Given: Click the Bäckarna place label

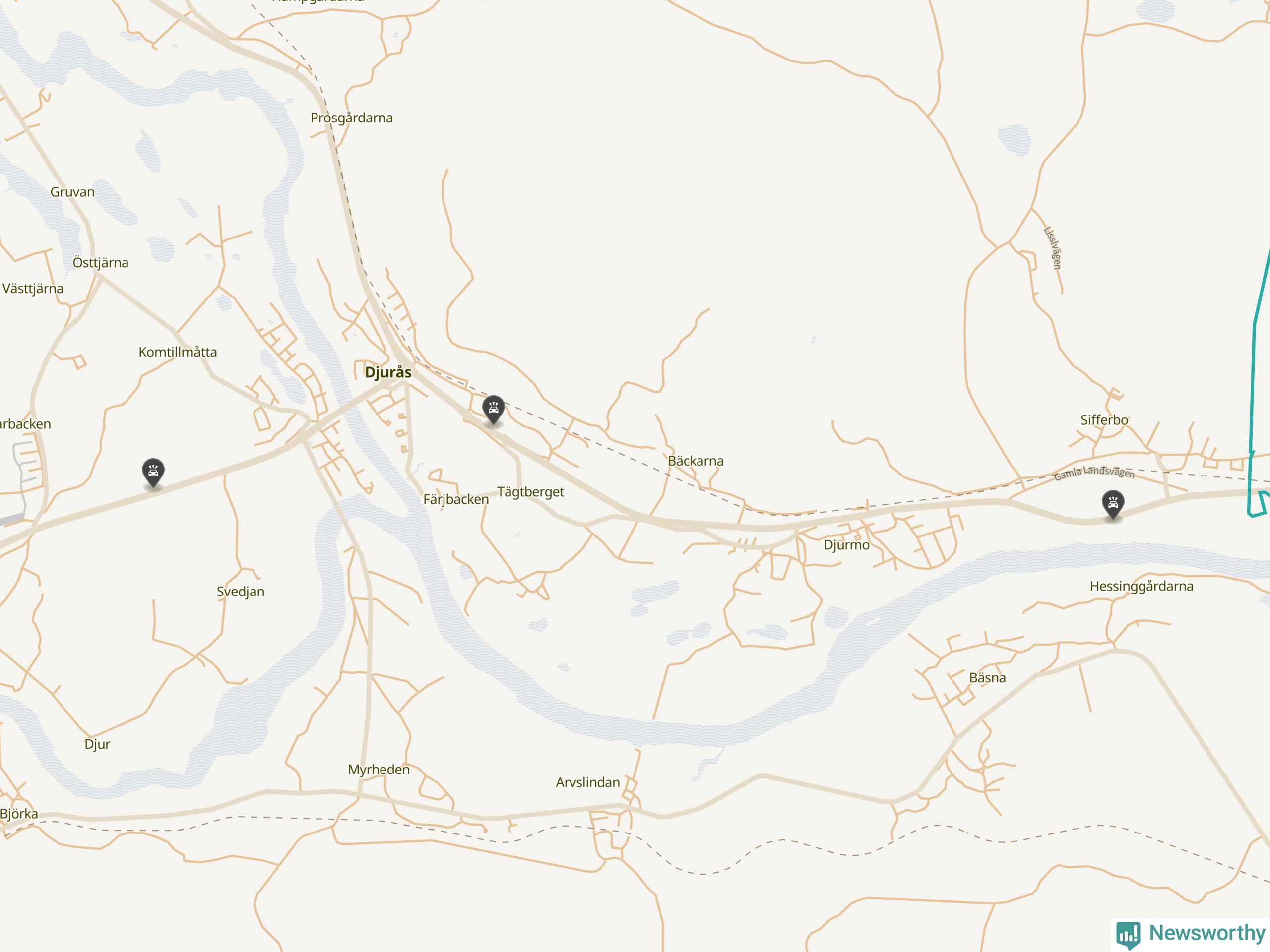Looking at the screenshot, I should [x=696, y=461].
